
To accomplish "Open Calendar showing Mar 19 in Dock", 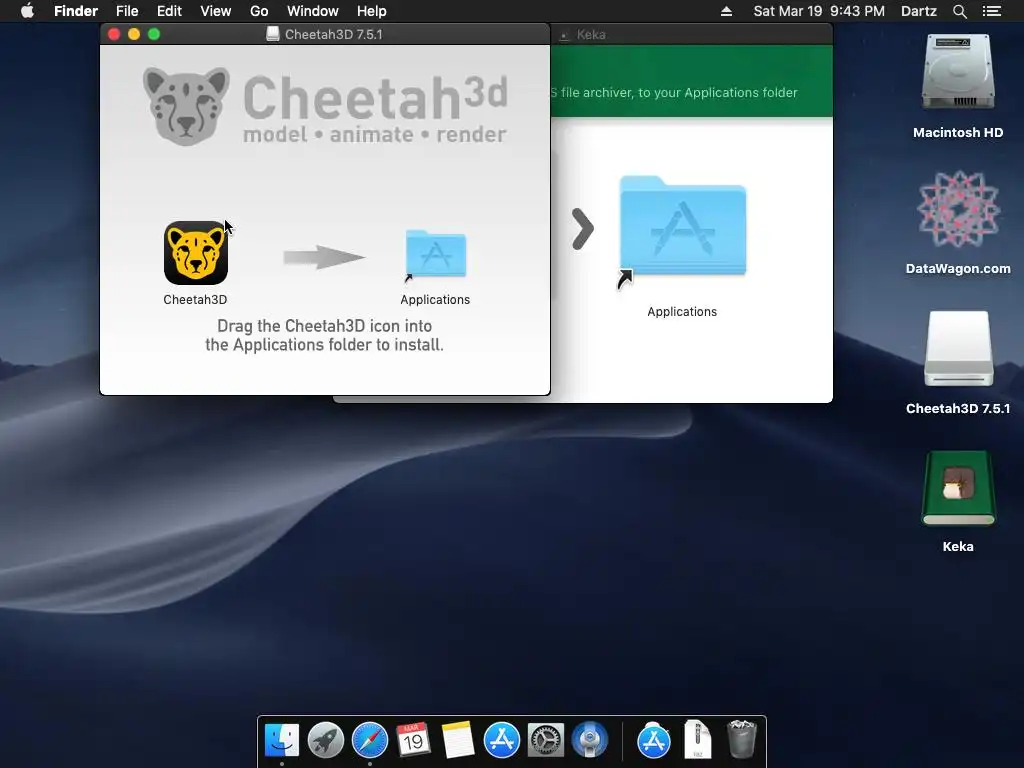I will pos(413,741).
